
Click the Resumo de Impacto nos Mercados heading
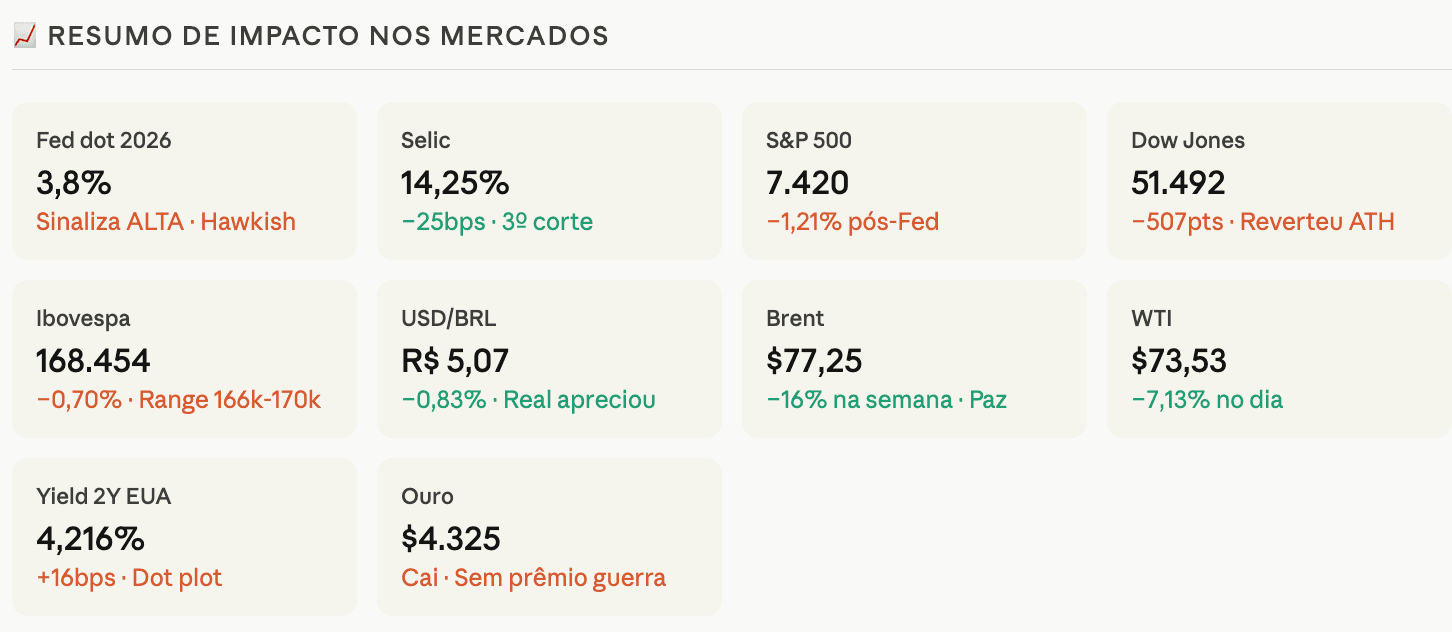tap(328, 36)
